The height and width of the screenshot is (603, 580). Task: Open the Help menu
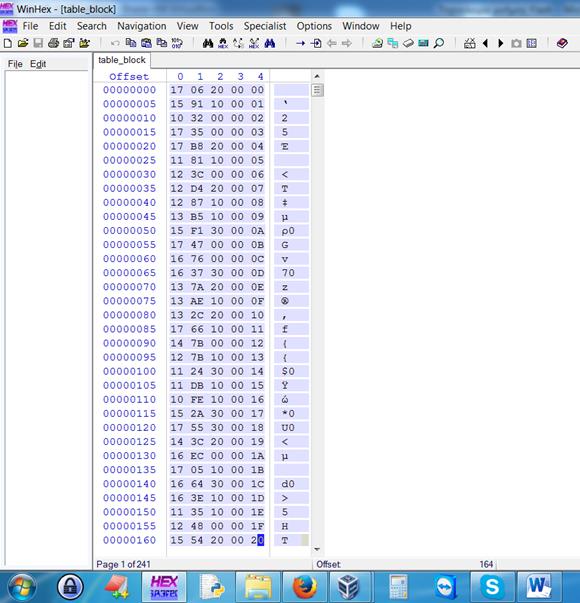pyautogui.click(x=401, y=26)
